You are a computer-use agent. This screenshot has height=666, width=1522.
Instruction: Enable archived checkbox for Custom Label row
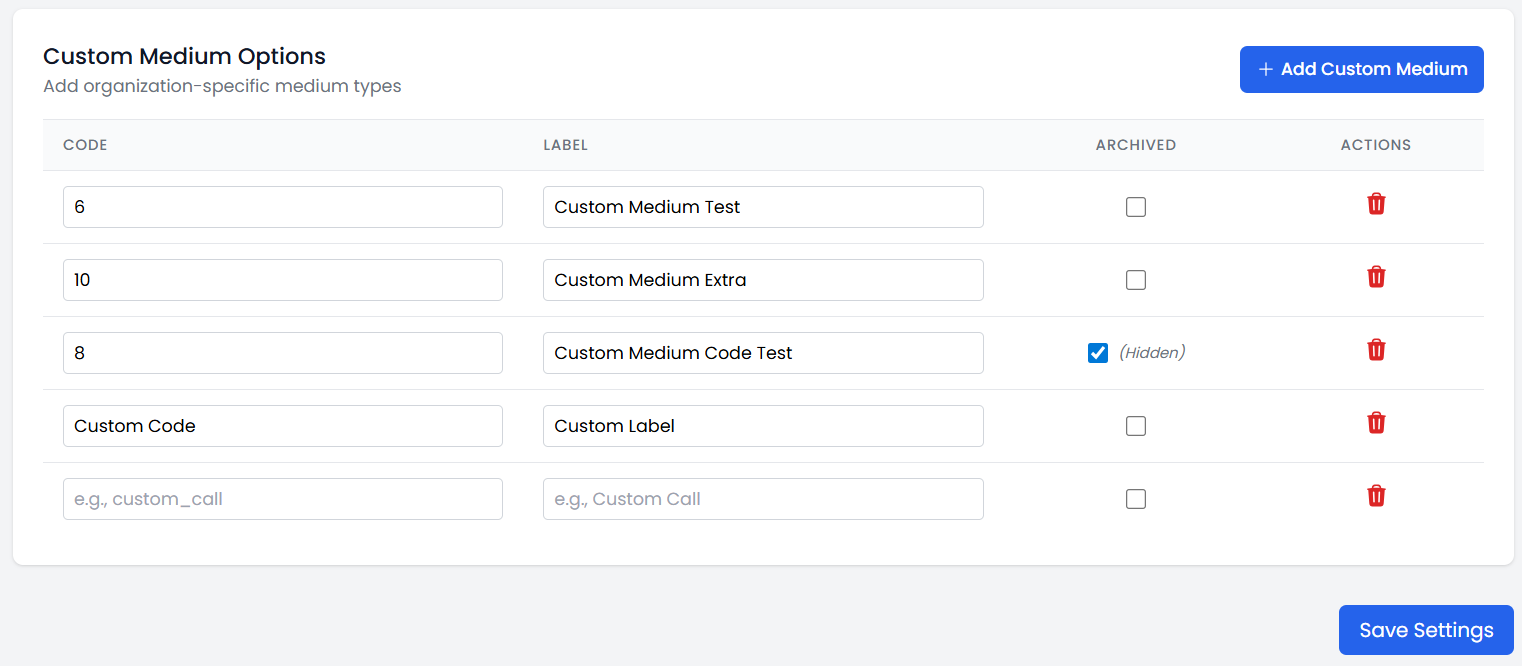1135,426
